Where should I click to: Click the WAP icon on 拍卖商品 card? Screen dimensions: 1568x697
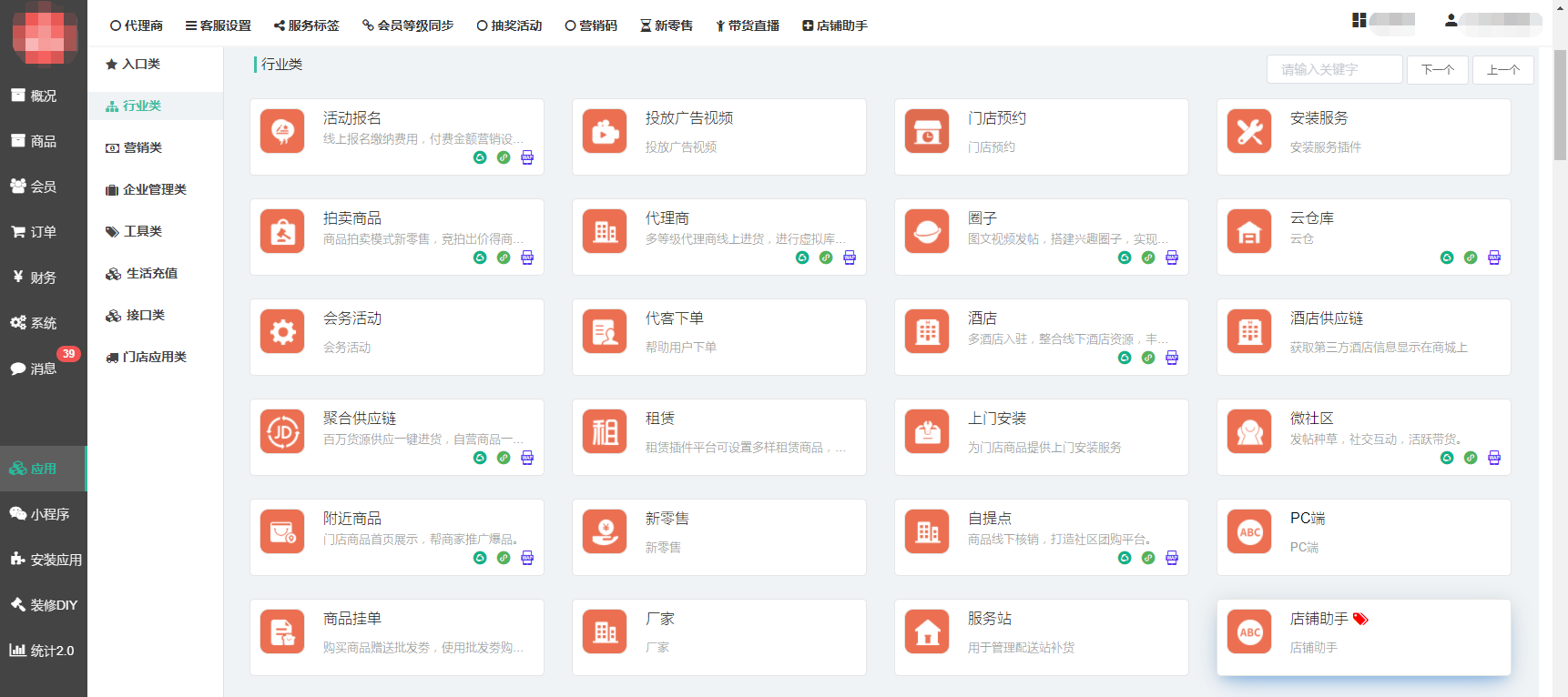coord(527,258)
